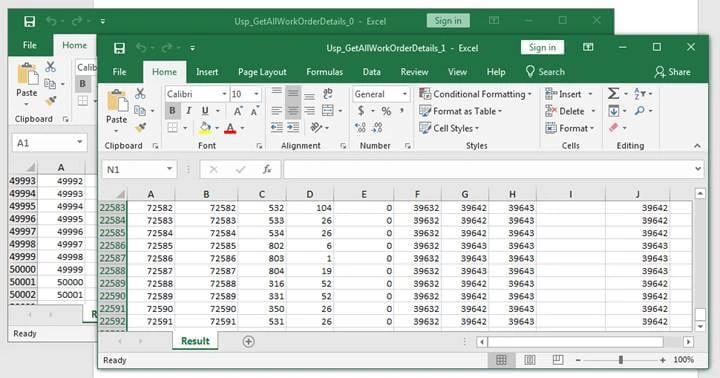Click the zoom slider handle
The height and width of the screenshot is (378, 720).
[x=621, y=360]
